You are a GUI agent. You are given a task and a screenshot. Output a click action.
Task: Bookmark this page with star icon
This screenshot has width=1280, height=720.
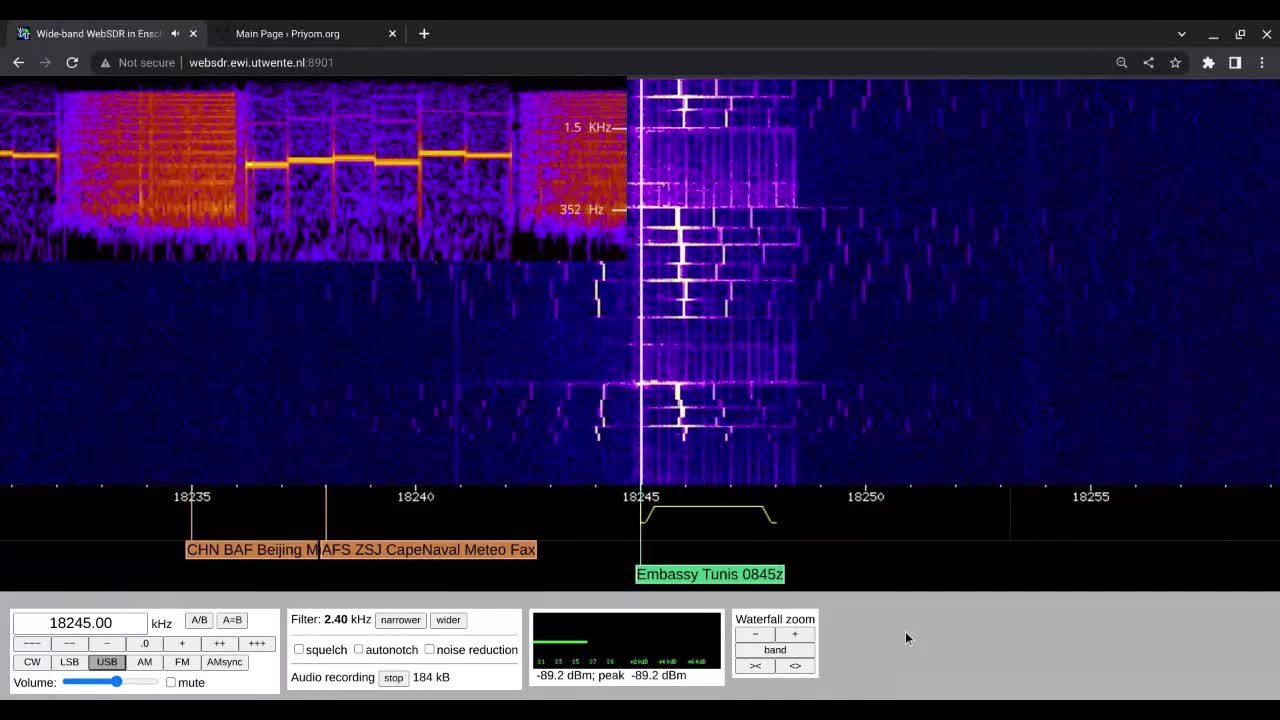click(1175, 62)
